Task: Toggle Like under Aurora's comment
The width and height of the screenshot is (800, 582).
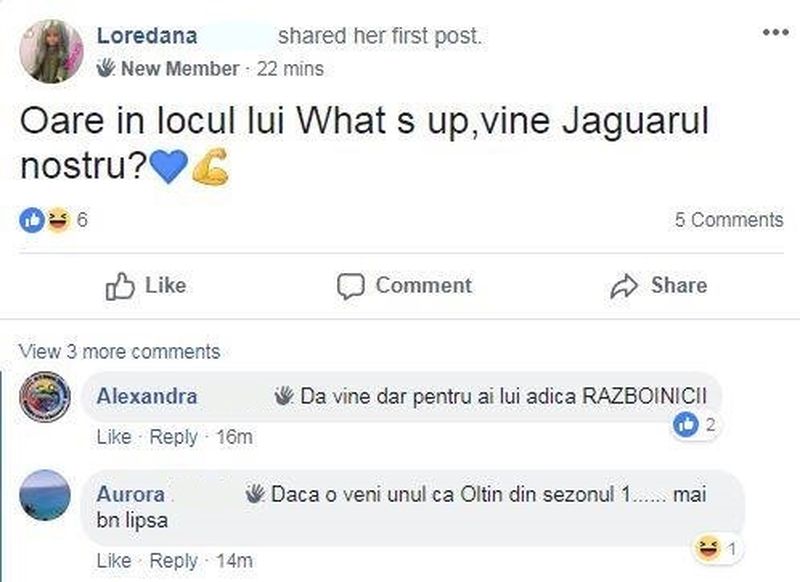Action: [x=114, y=560]
